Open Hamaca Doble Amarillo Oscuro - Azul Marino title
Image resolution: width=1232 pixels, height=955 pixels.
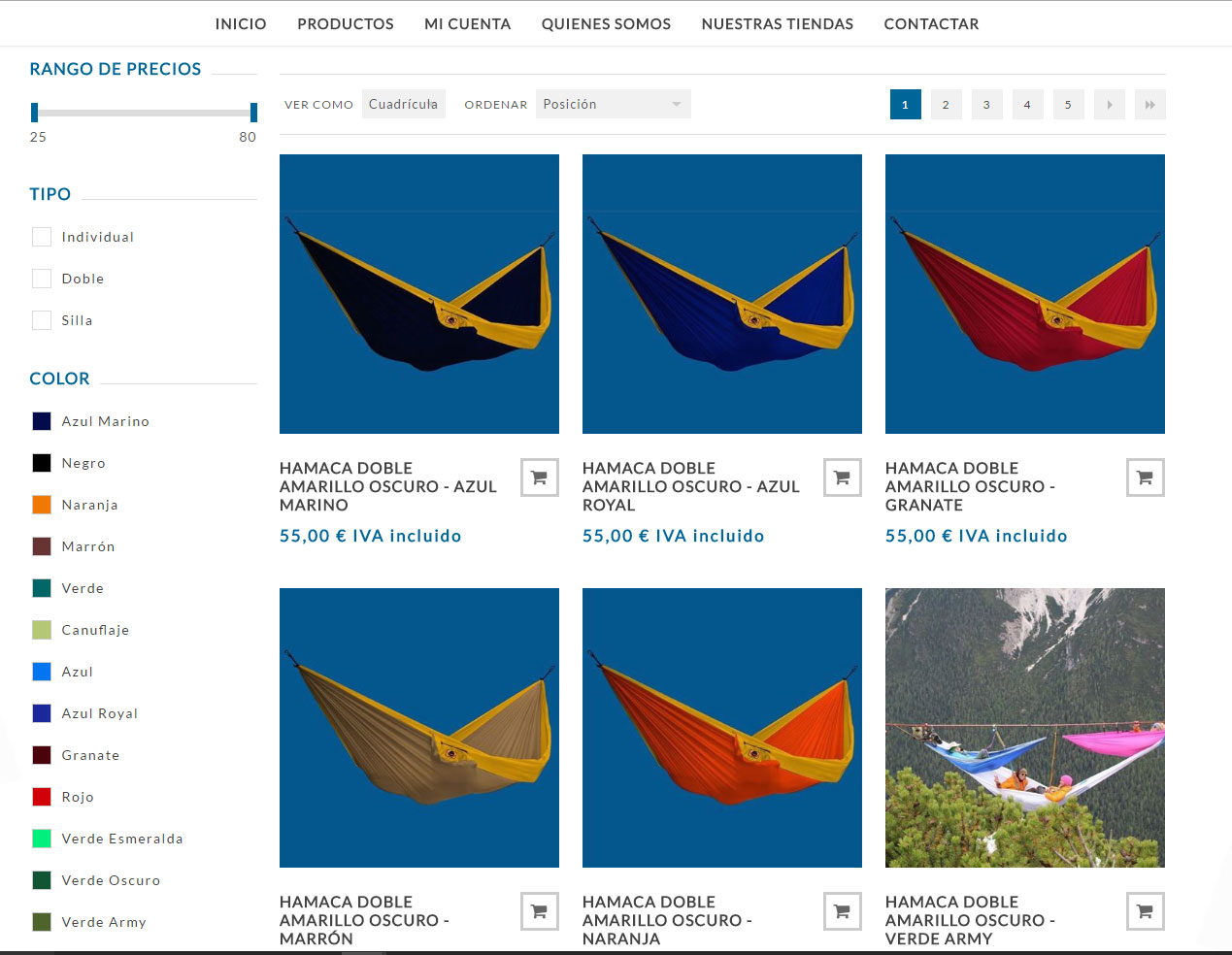(x=388, y=486)
